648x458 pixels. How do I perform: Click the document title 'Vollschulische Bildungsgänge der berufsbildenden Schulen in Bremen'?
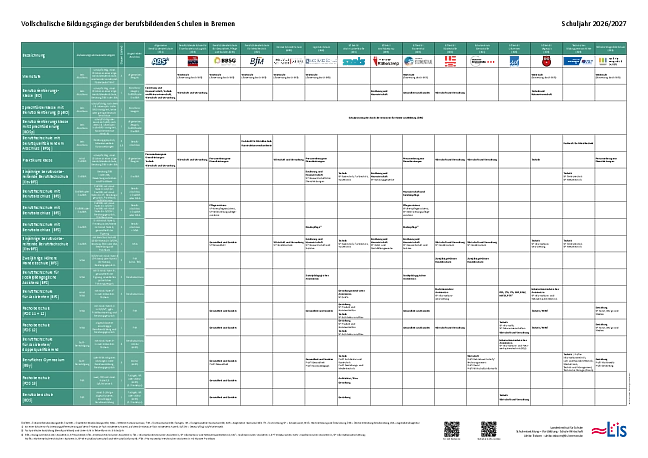coord(128,24)
